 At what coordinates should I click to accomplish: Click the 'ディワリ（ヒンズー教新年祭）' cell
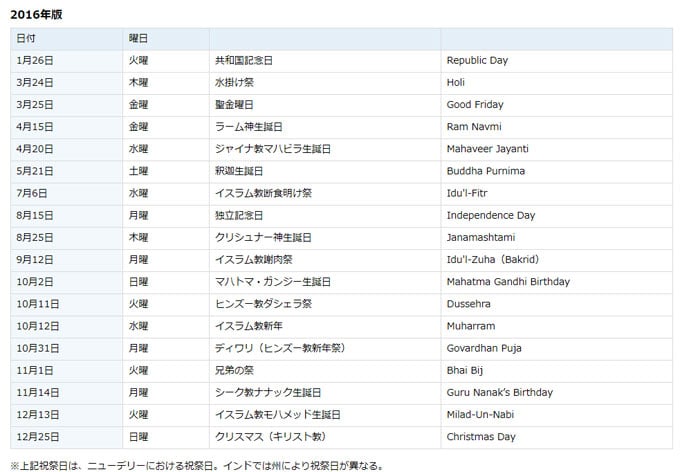325,348
